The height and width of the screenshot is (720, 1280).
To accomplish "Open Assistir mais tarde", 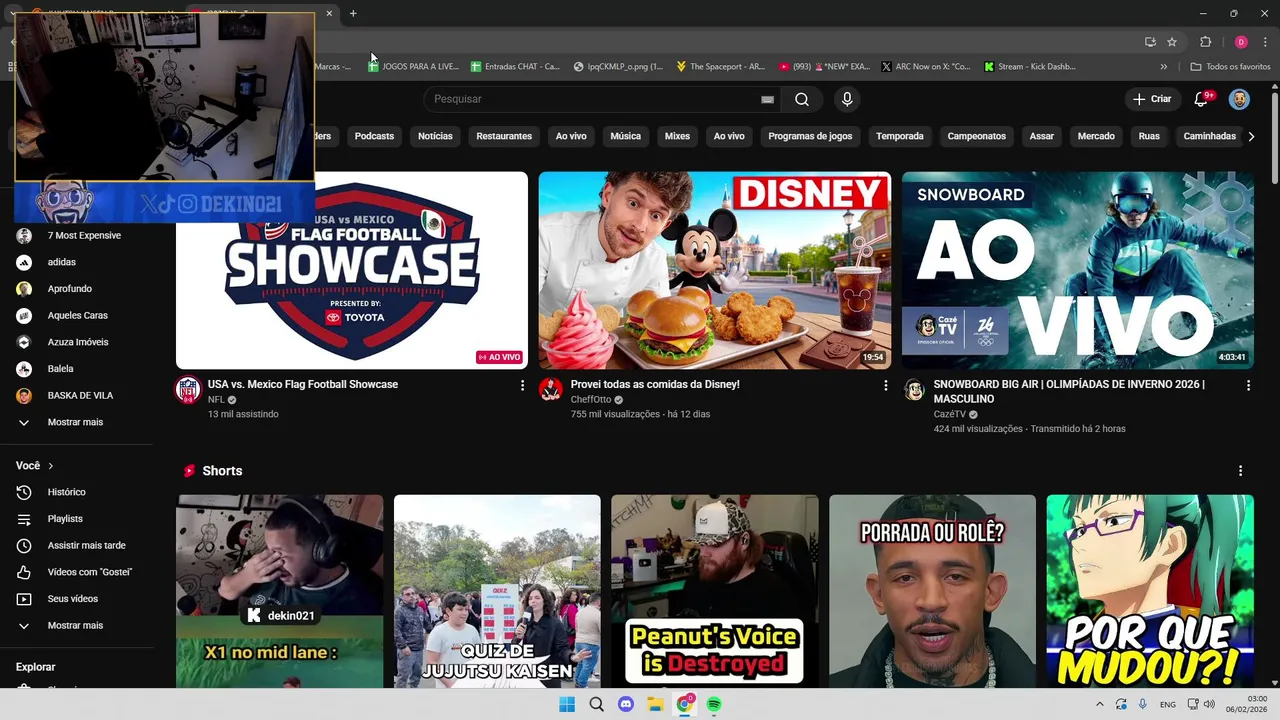I will (x=86, y=545).
